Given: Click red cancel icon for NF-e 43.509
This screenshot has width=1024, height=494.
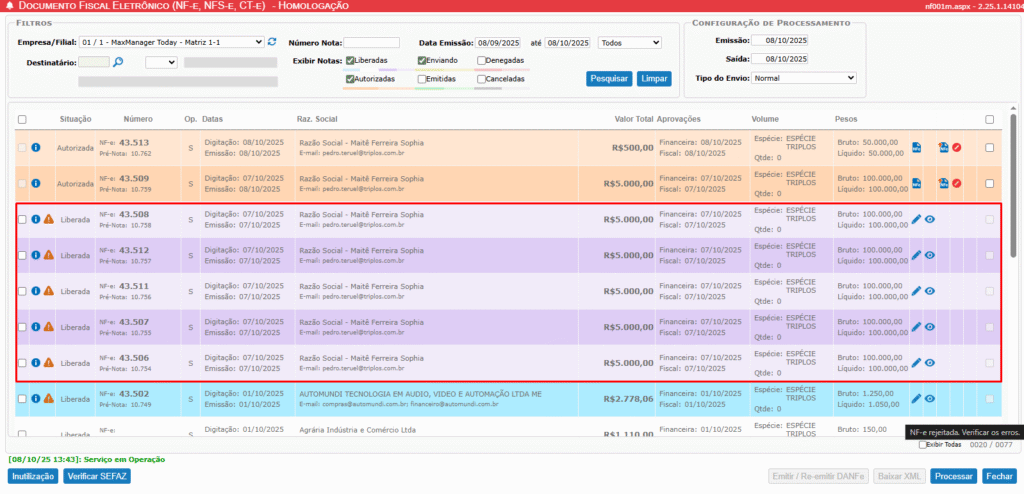Looking at the screenshot, I should (x=956, y=184).
